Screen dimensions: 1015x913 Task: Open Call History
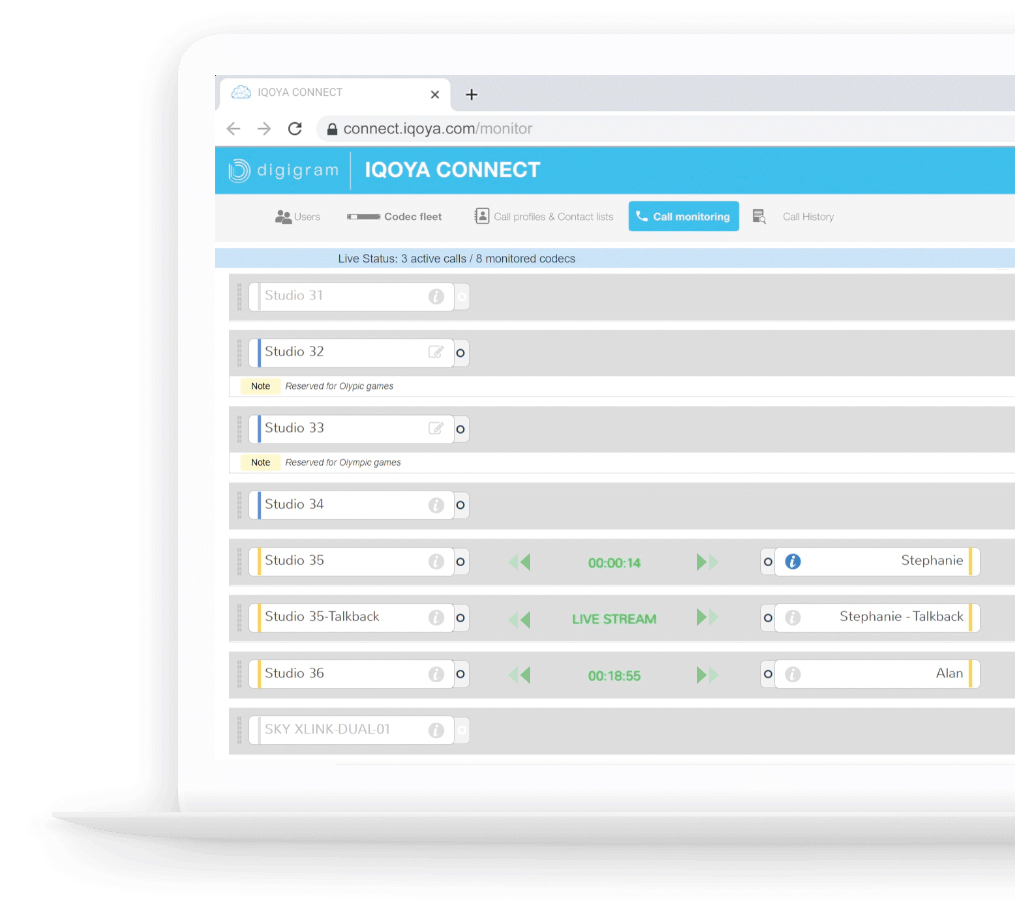pos(794,217)
